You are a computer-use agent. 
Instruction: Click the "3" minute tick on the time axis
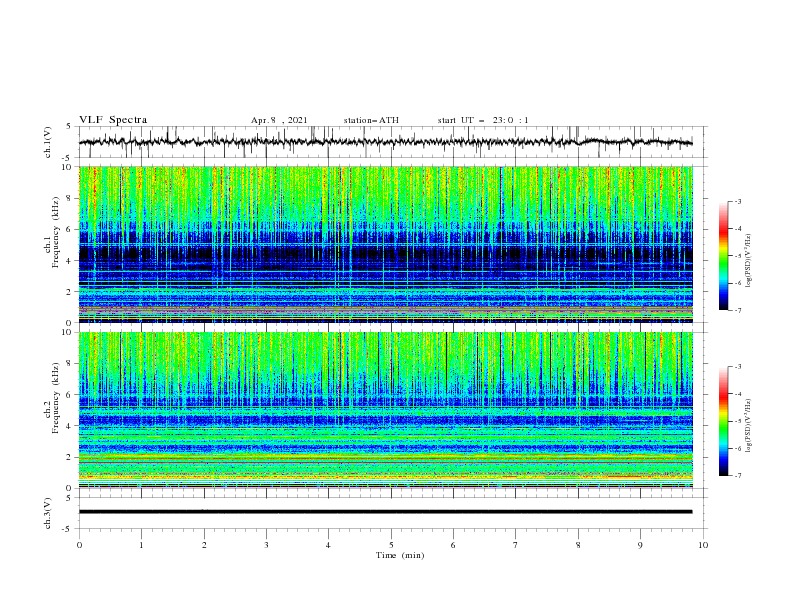coord(266,545)
